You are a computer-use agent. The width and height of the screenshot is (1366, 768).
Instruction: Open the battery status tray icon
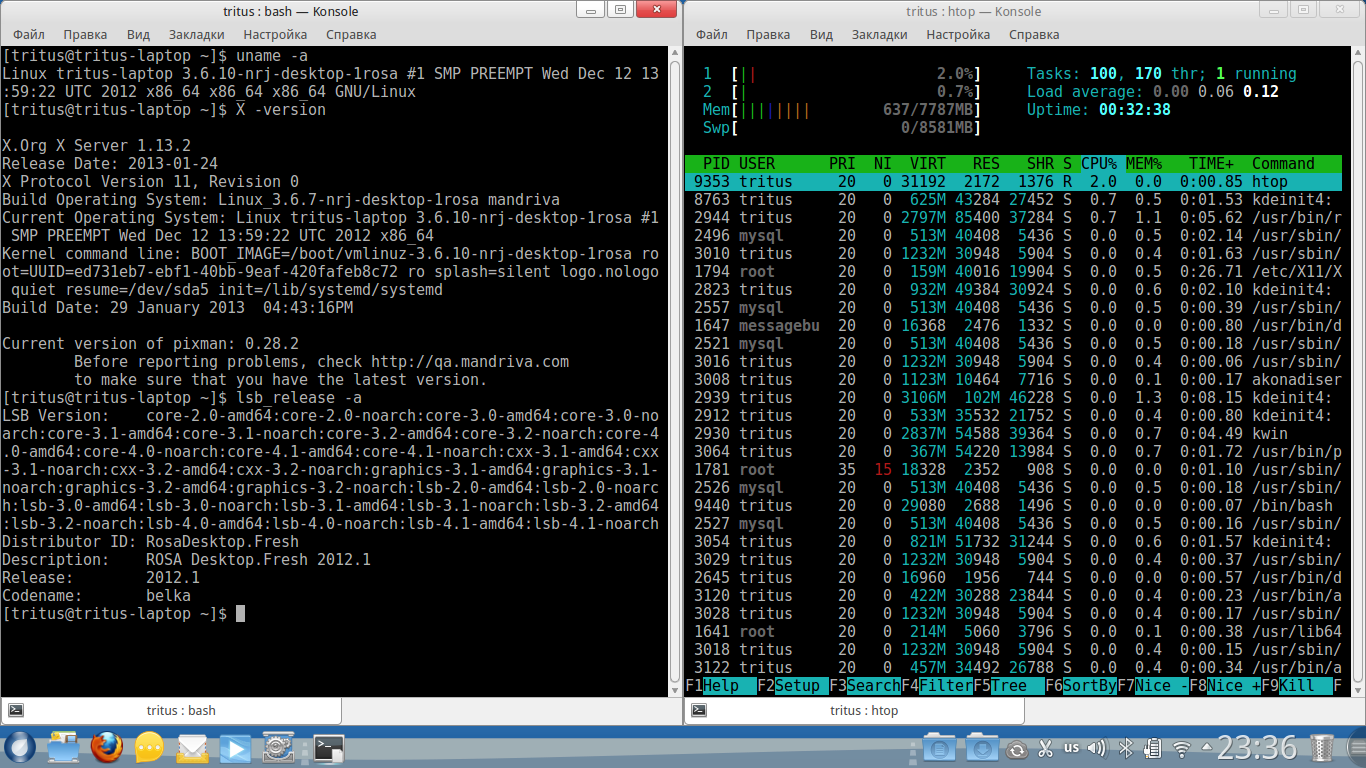pos(1152,748)
